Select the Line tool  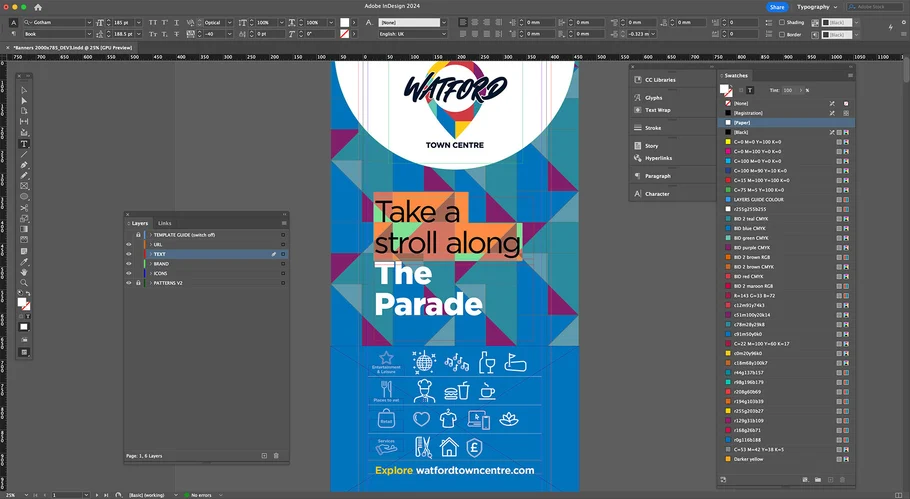pos(24,155)
